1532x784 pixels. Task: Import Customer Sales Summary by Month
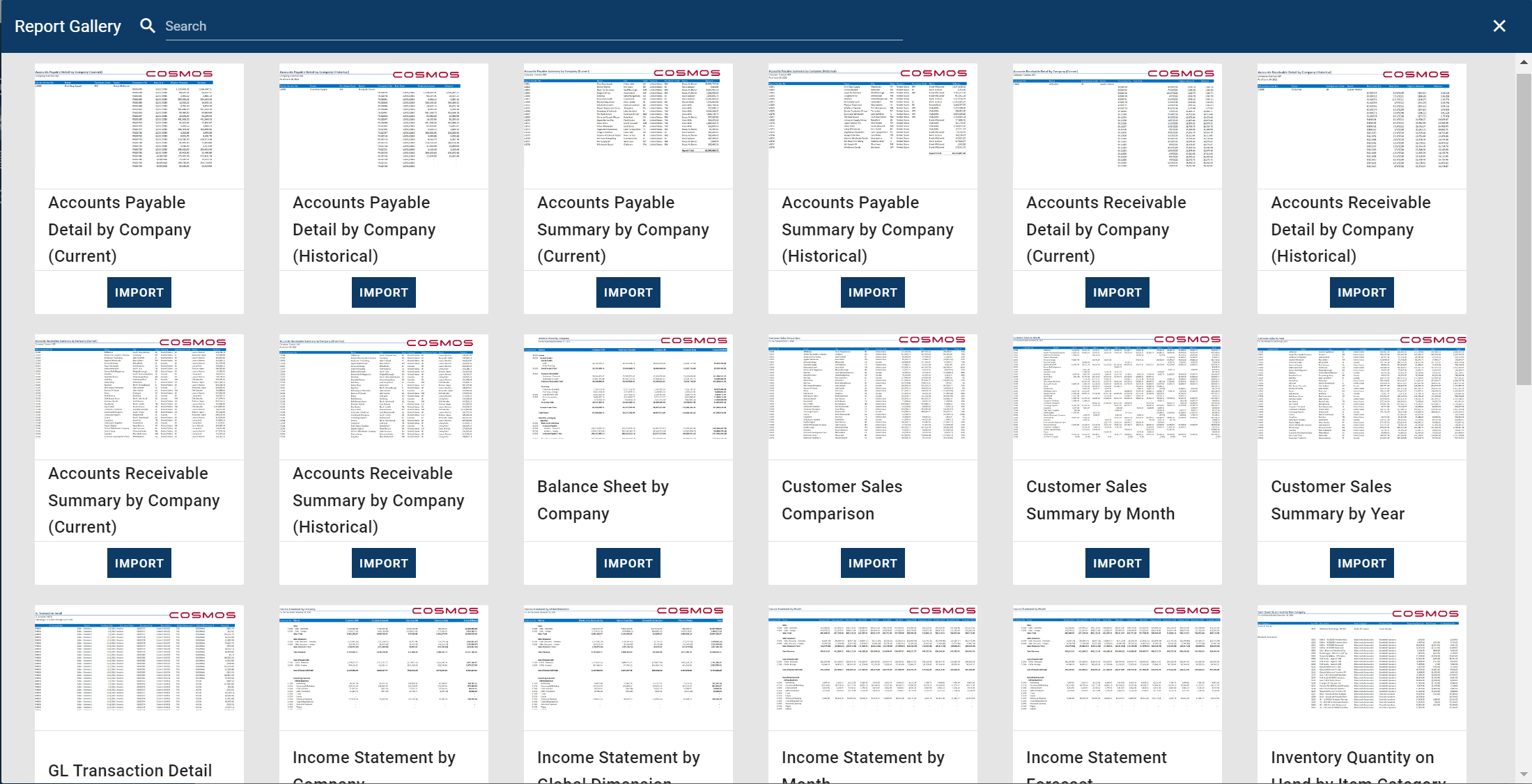(x=1117, y=563)
